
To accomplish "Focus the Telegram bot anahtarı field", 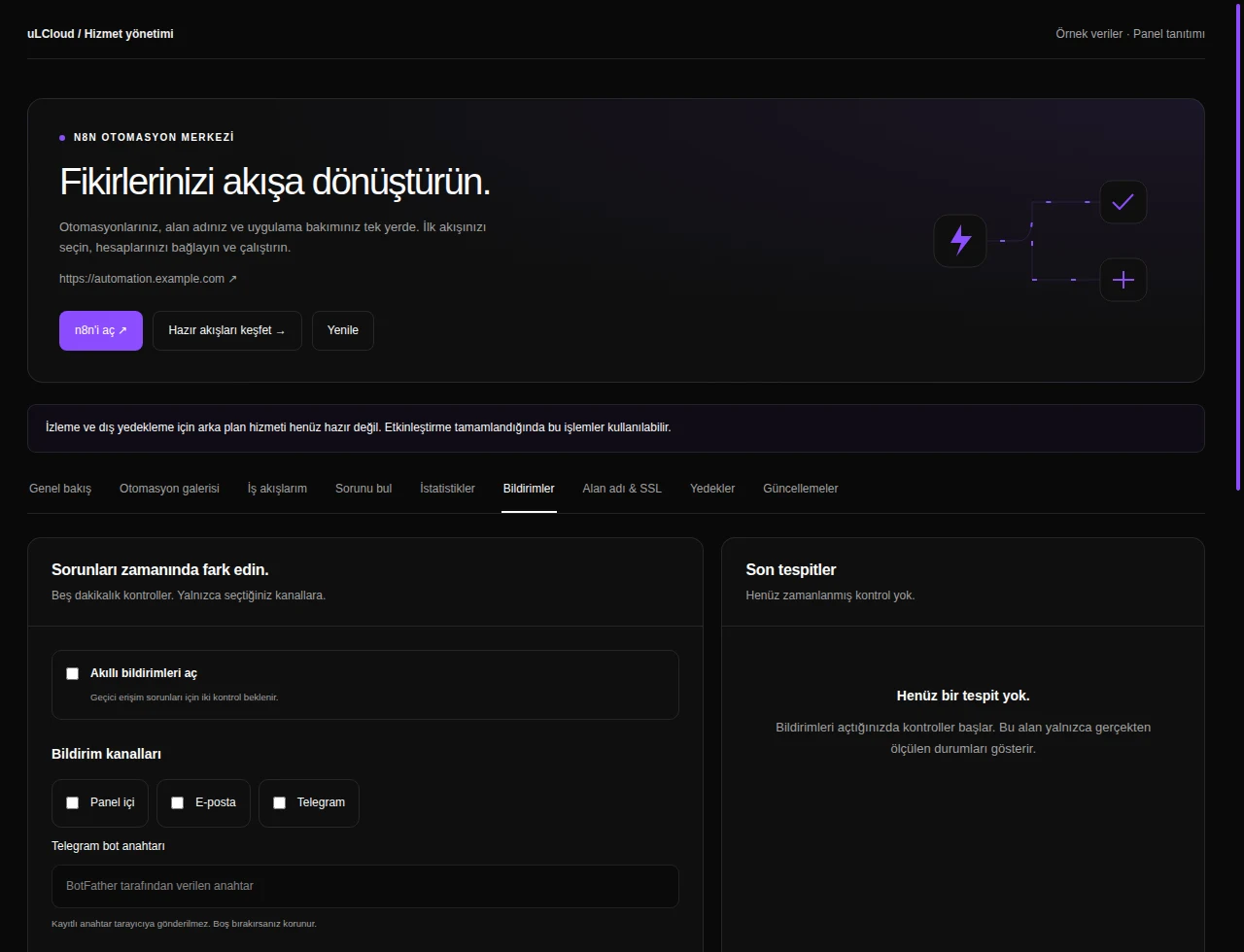I will [365, 886].
